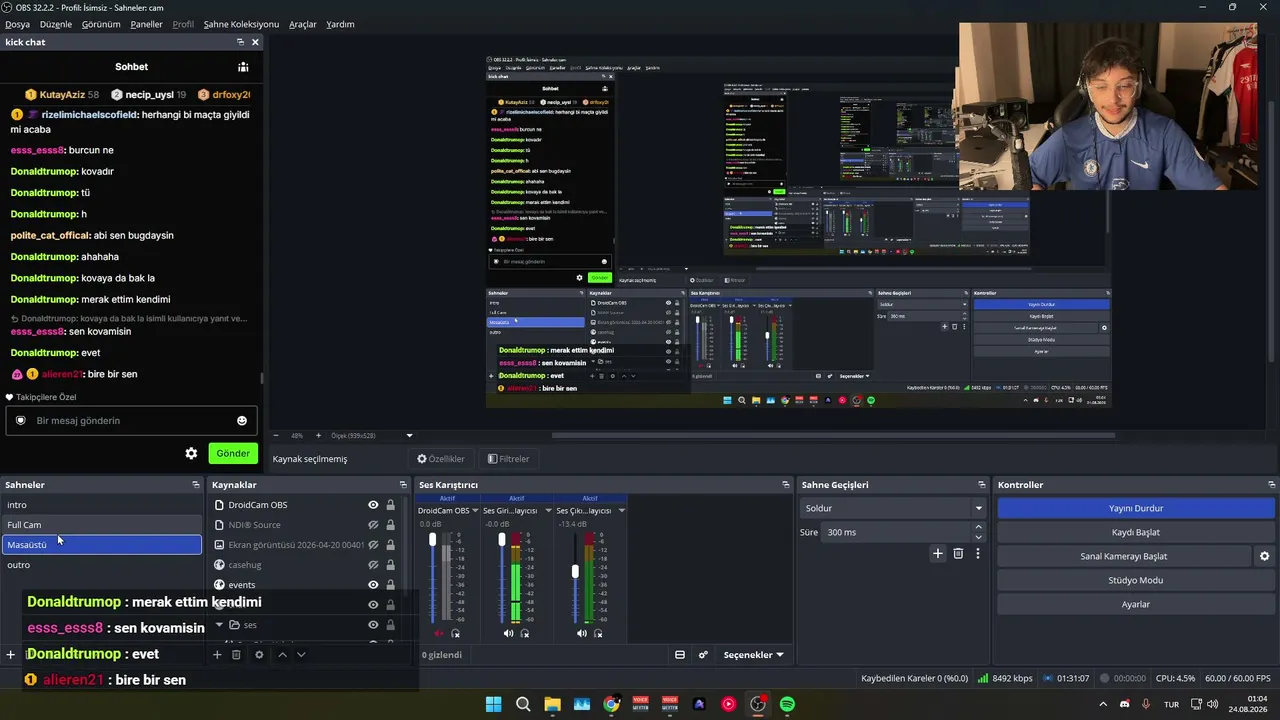This screenshot has width=1280, height=720.
Task: Undock the Sahne Geçişleri panel
Action: click(x=984, y=485)
